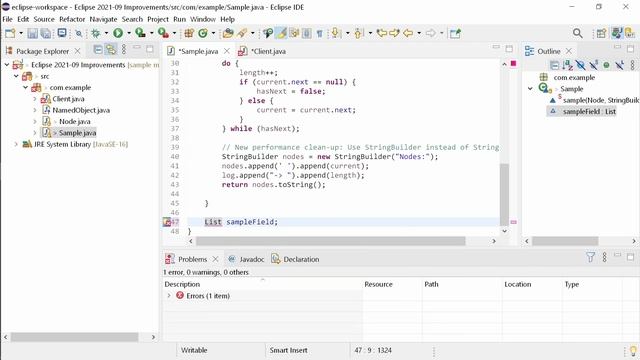This screenshot has height=360, width=640.
Task: Click the New wizard toolbar icon
Action: point(10,33)
